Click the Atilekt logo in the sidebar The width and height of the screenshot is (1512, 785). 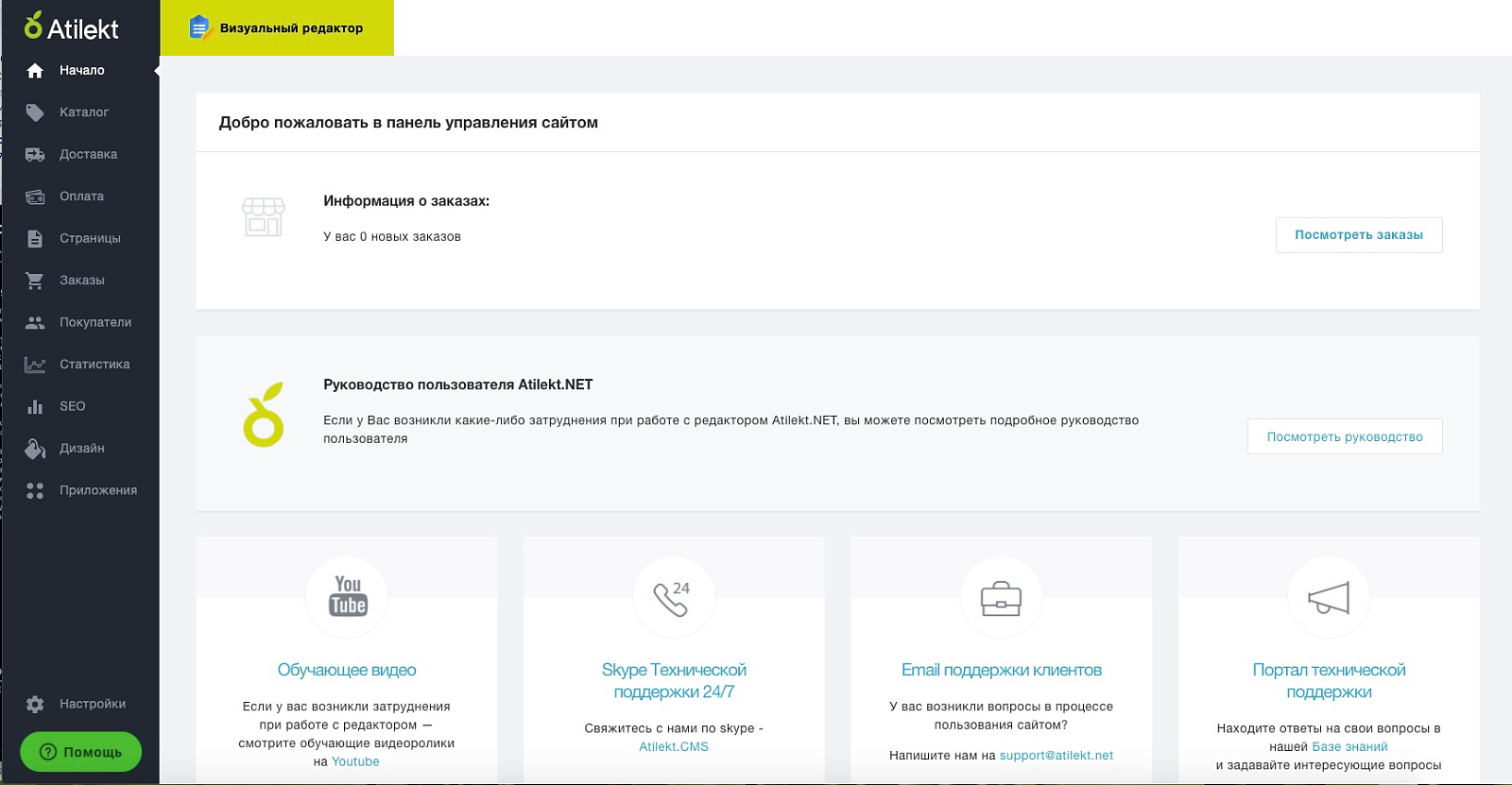click(x=71, y=27)
